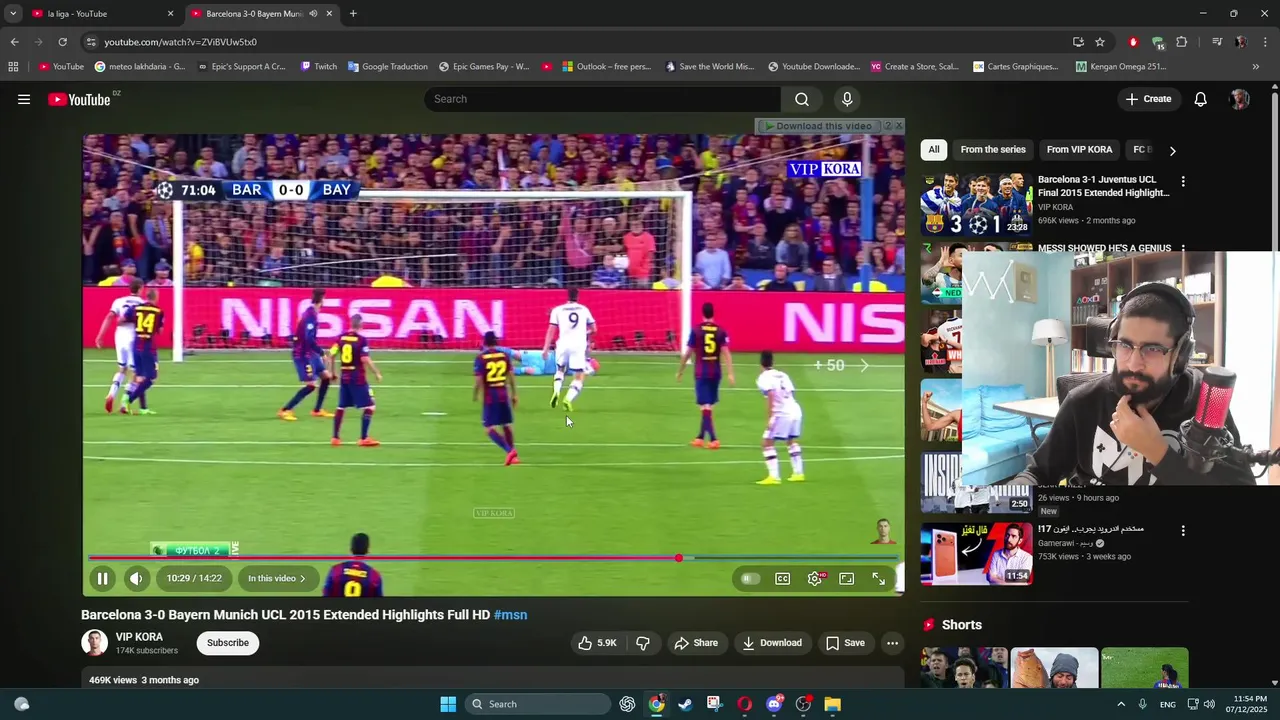Like the video with 5.9K thumbs up
Image resolution: width=1280 pixels, height=720 pixels.
[597, 643]
